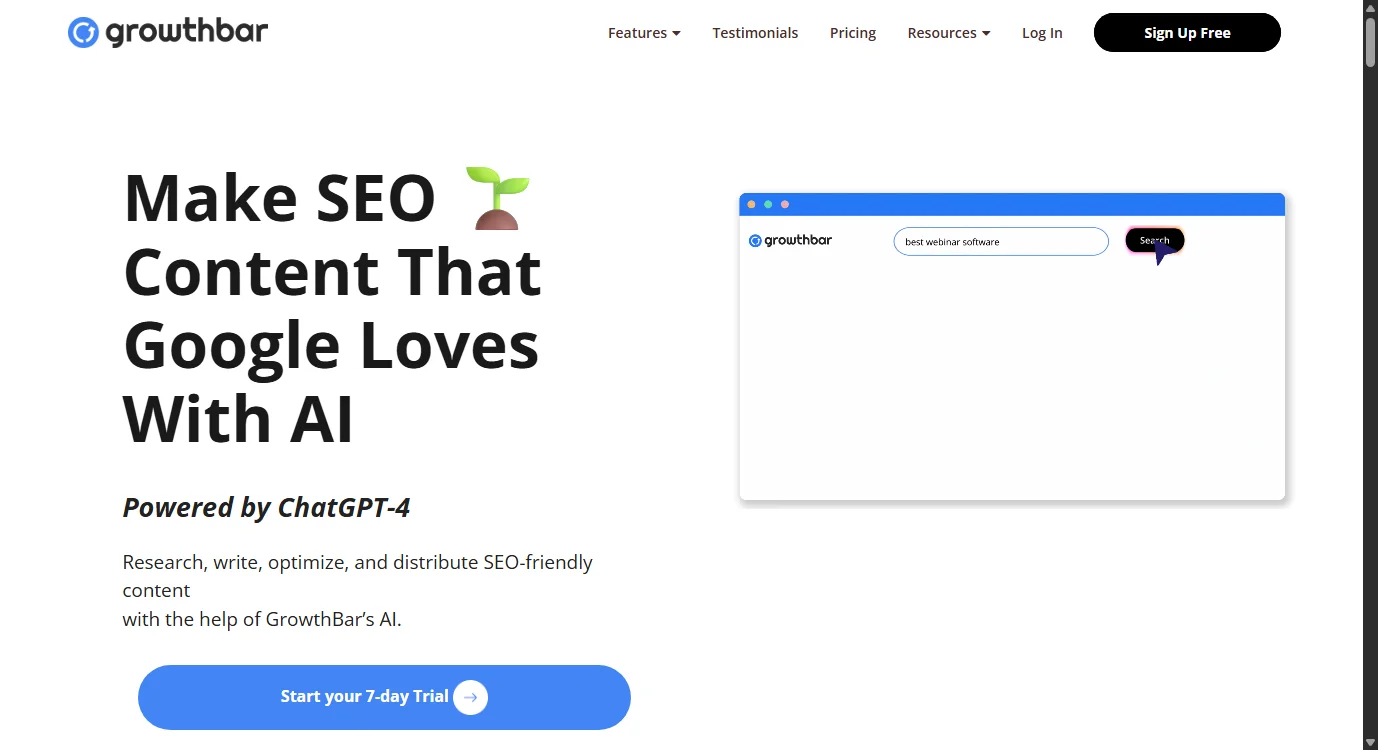Click the "Powered by ChatGPT-4" subtitle
Screen dimensions: 1378x750
pyautogui.click(x=266, y=508)
